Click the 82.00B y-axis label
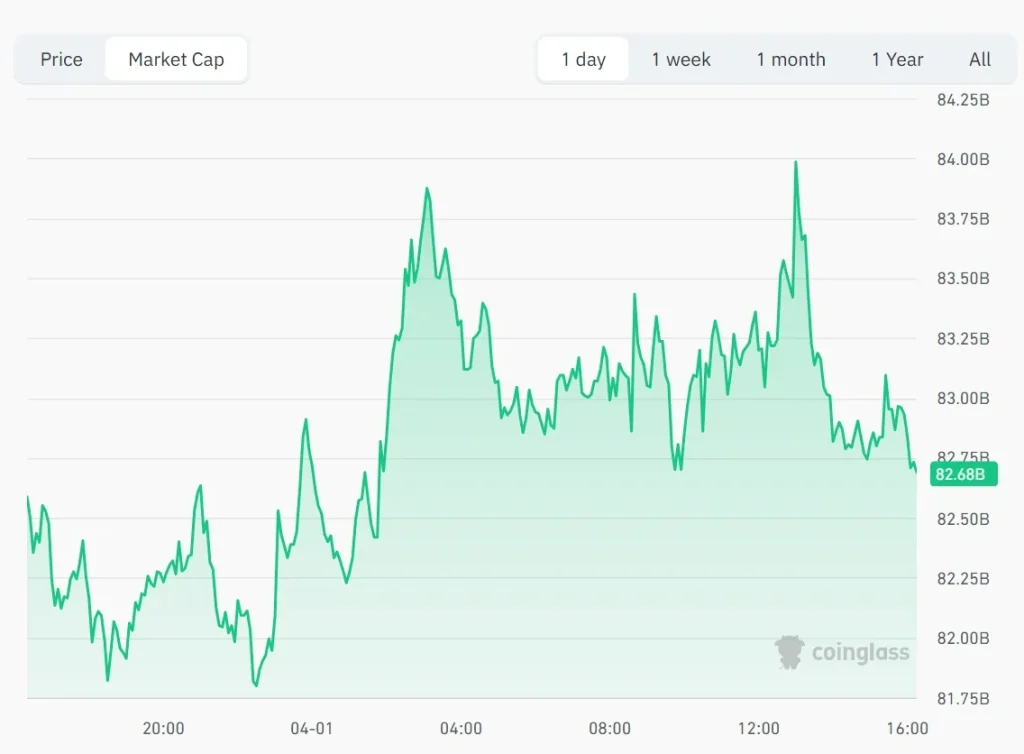 coord(963,638)
